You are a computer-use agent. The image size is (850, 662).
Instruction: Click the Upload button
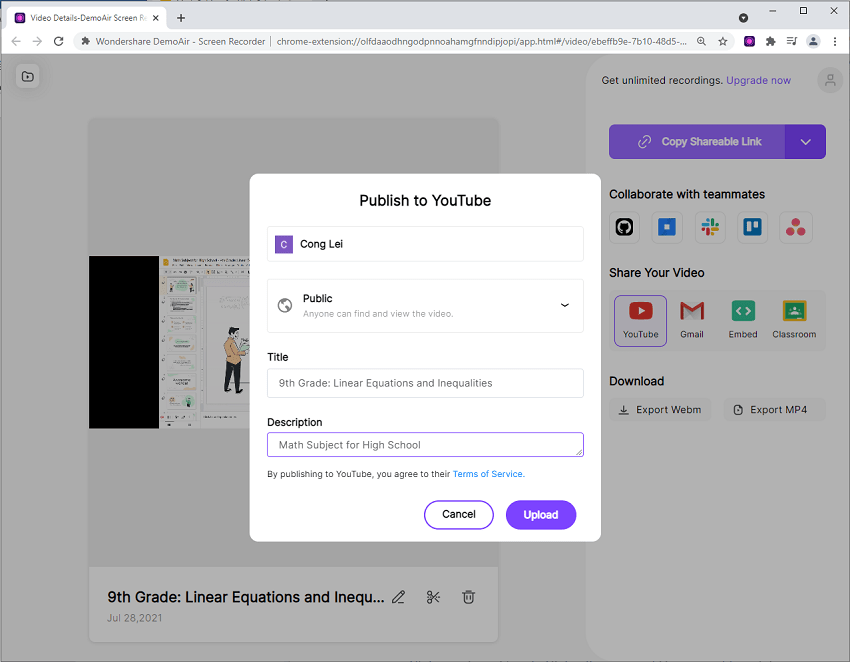tap(540, 515)
